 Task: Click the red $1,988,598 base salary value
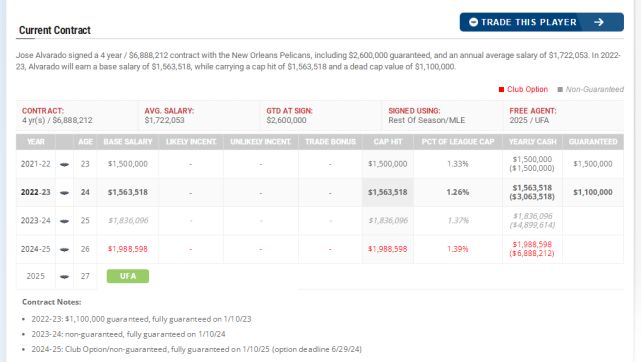click(128, 249)
